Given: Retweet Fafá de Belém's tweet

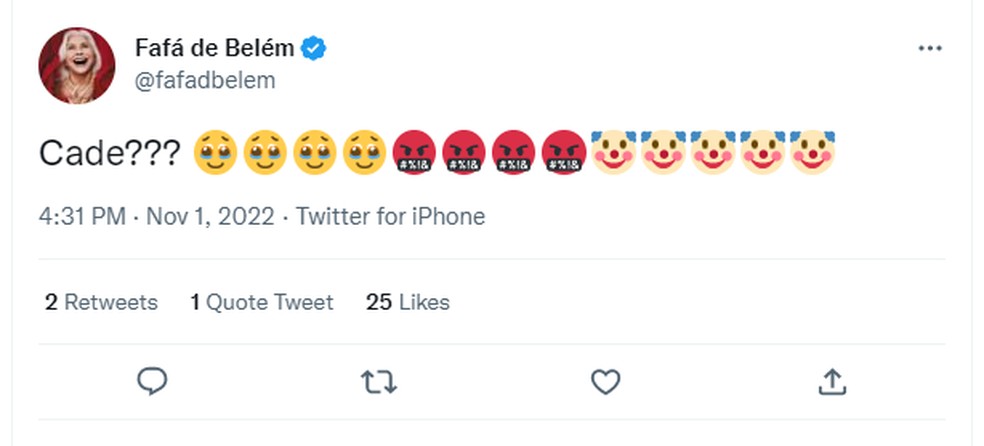Looking at the screenshot, I should coord(378,381).
